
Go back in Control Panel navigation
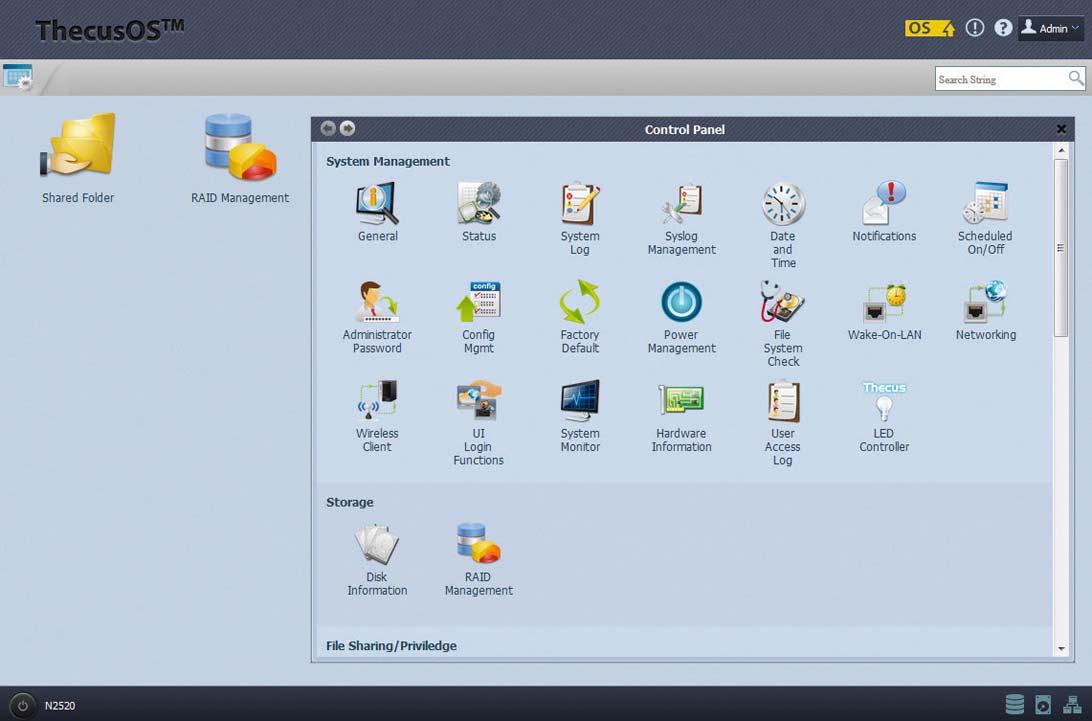(328, 128)
